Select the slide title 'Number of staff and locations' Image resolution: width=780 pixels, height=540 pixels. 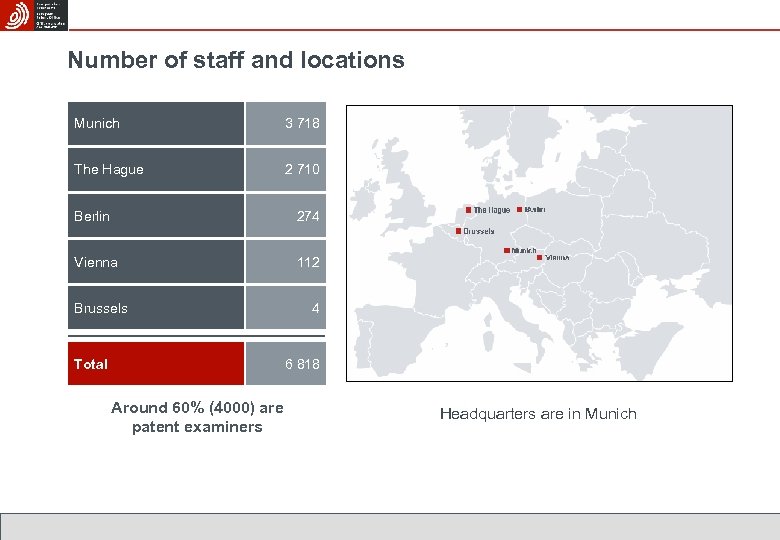point(236,60)
